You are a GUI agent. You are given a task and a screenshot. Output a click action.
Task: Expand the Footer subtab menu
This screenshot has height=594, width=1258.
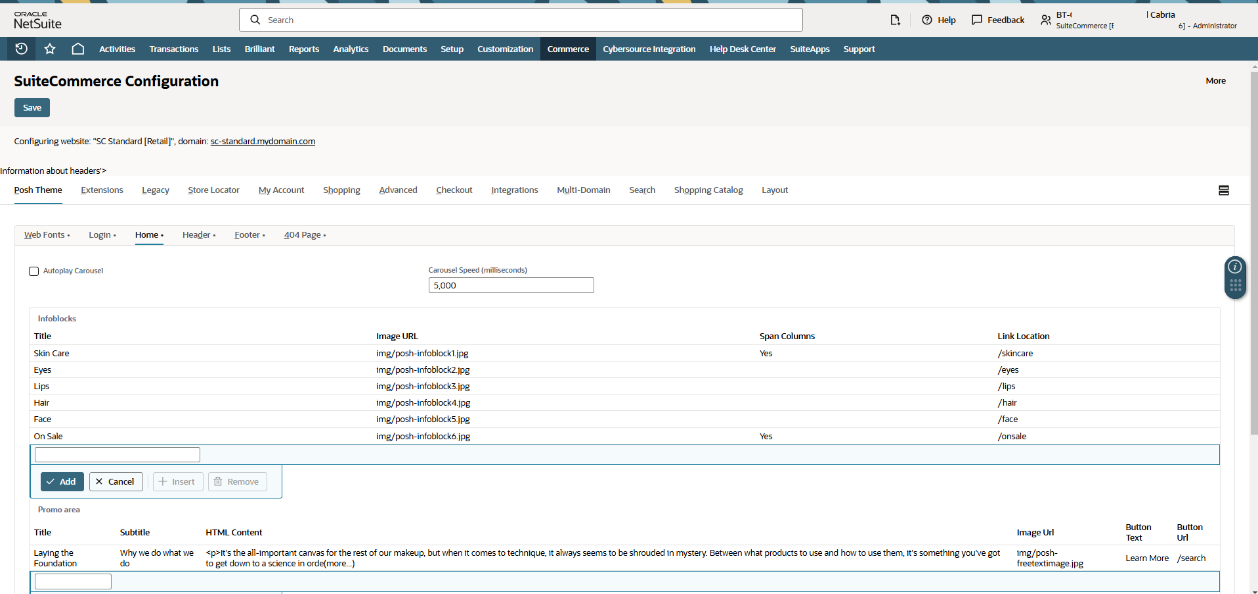pos(250,235)
